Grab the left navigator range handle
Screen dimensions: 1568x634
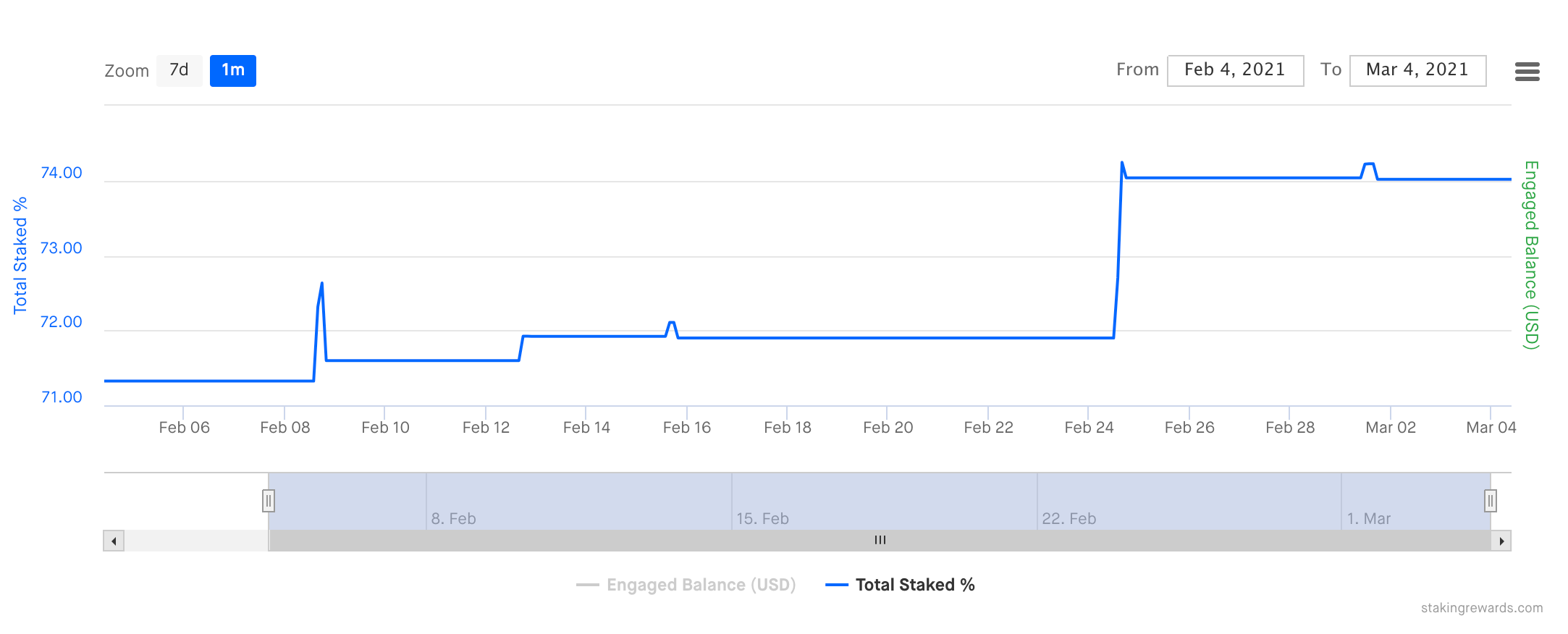click(x=269, y=501)
